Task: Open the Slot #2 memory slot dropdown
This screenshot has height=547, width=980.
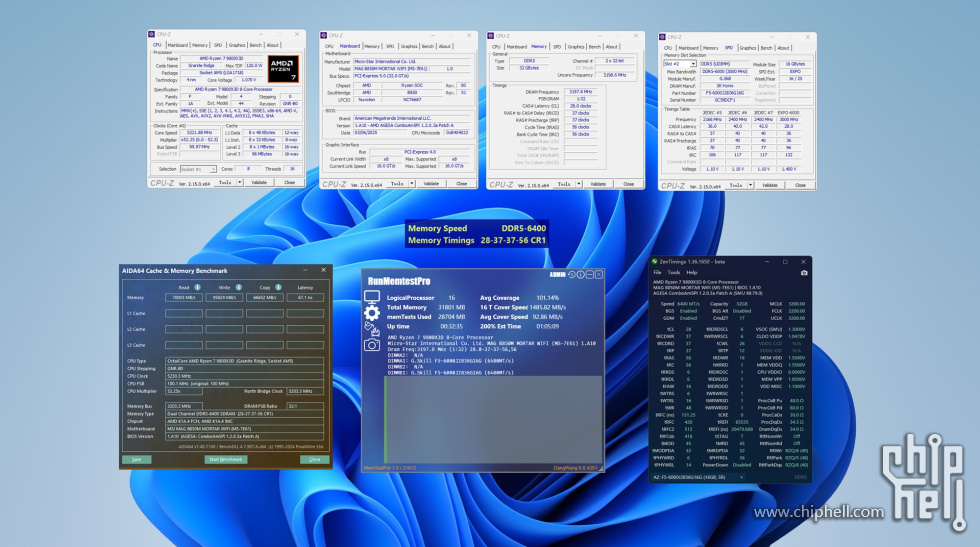Action: tap(679, 64)
